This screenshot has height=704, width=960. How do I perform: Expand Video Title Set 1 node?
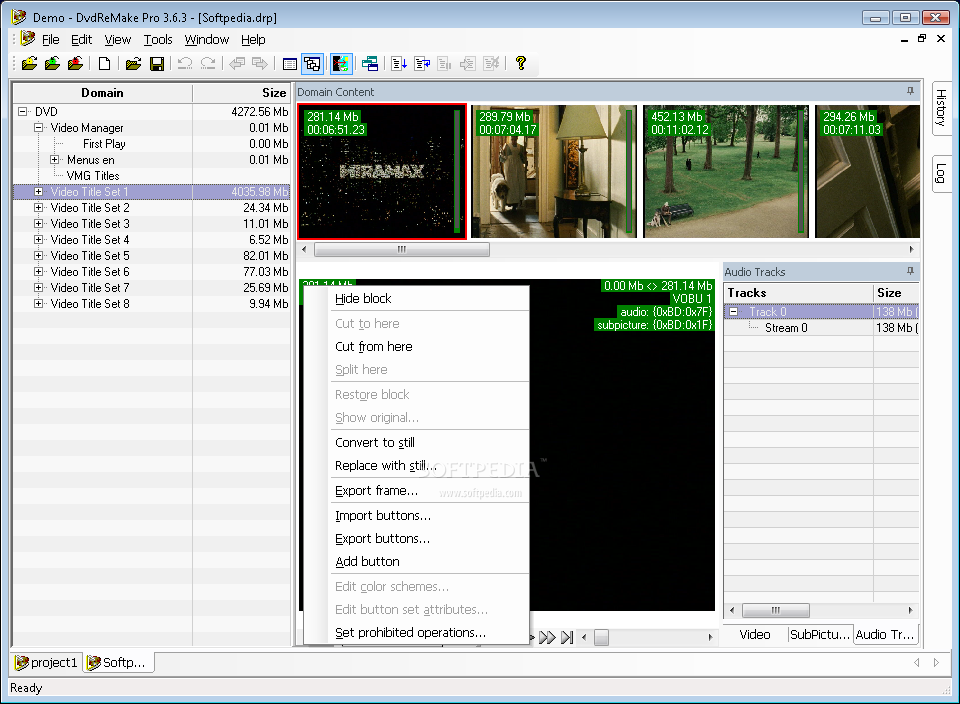point(39,192)
